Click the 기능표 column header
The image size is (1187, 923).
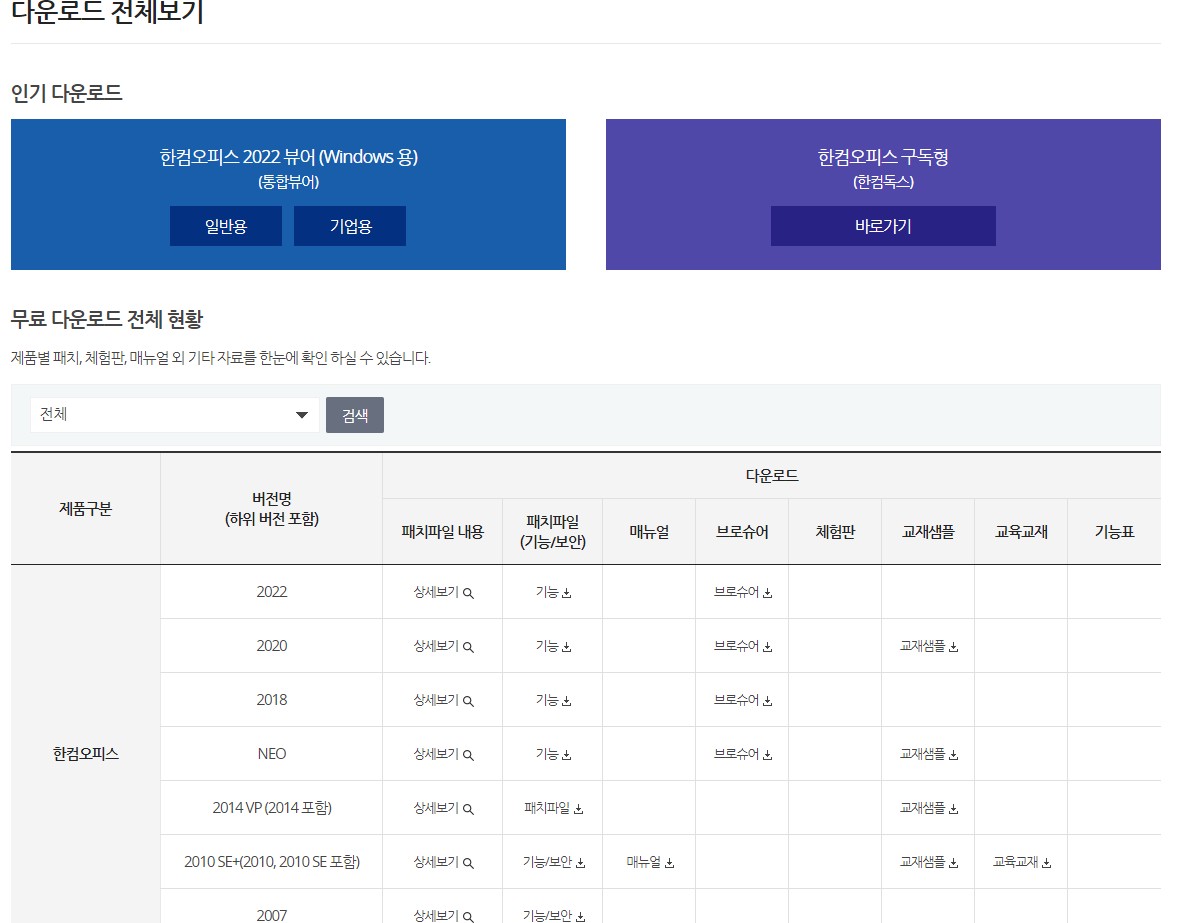click(1114, 532)
